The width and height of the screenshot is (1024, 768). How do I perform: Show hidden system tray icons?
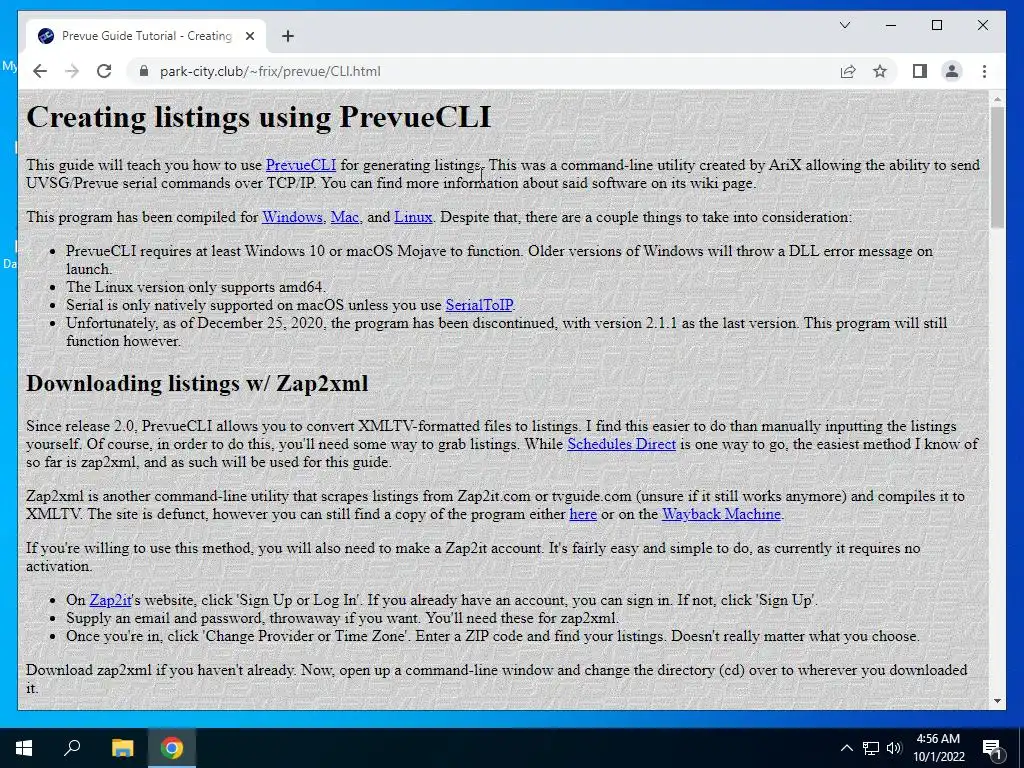point(846,748)
